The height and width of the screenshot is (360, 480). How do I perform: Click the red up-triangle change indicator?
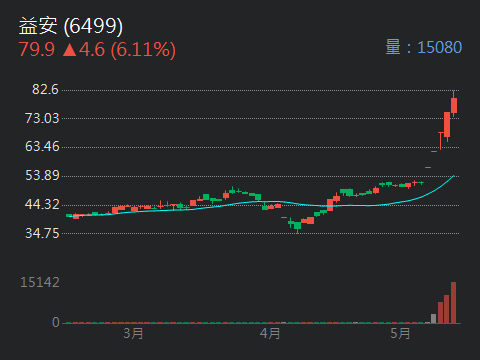point(69,50)
